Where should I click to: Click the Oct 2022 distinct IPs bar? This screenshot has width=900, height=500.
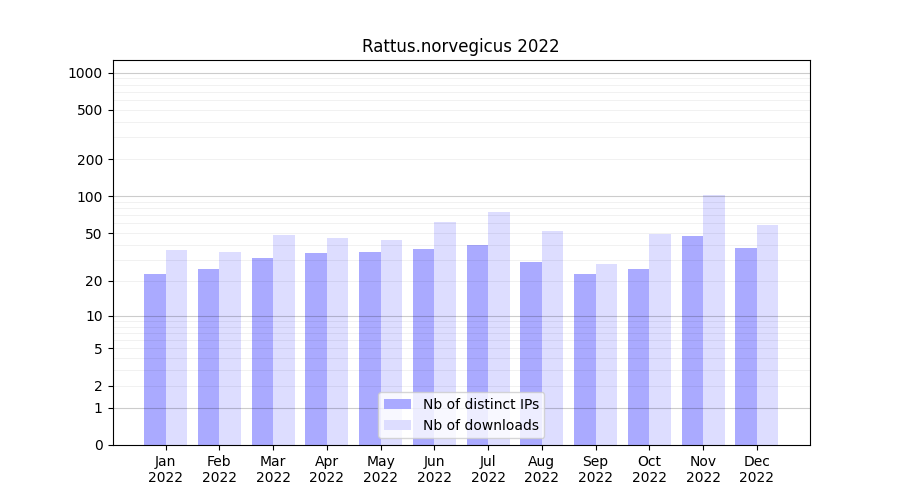point(638,357)
